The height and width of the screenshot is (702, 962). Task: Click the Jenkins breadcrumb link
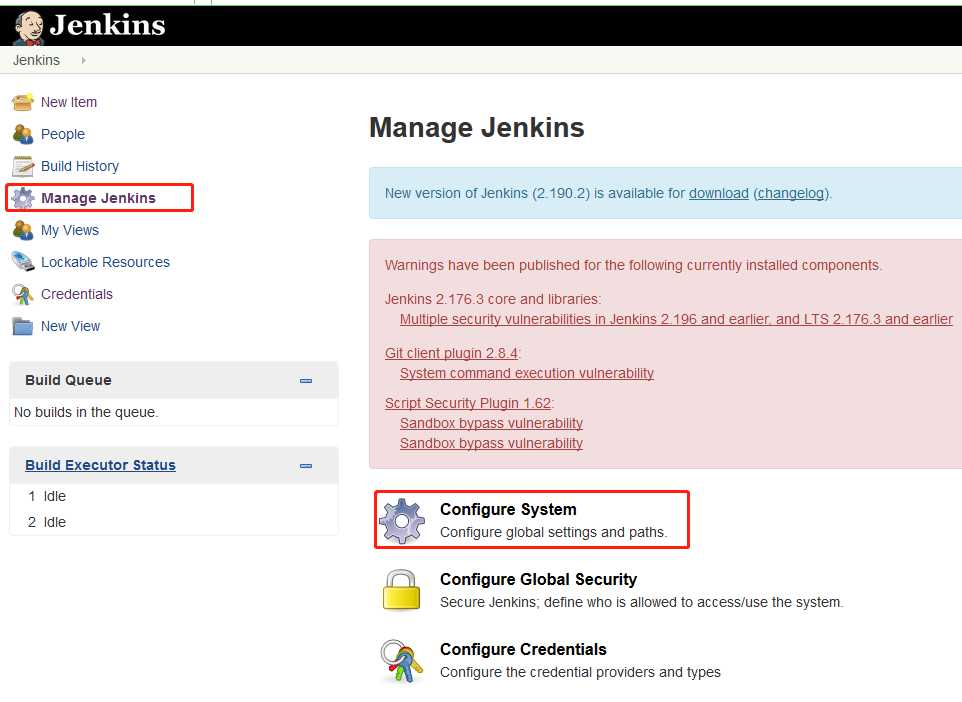coord(36,60)
